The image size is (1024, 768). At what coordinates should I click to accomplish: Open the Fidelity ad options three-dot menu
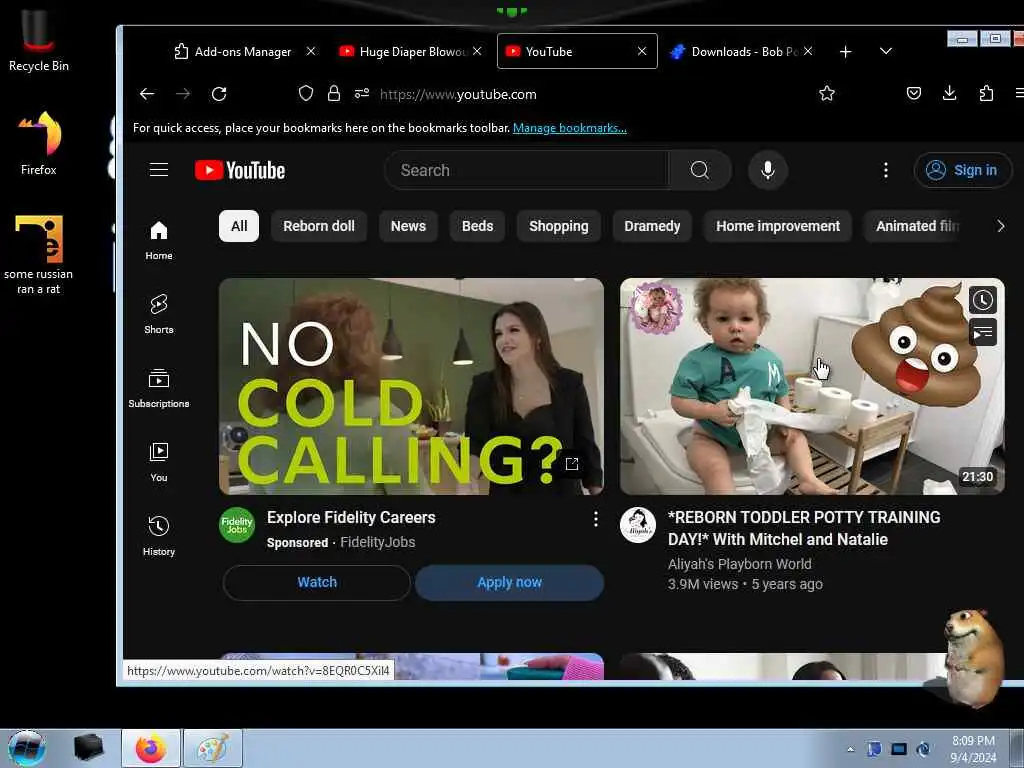[x=596, y=519]
